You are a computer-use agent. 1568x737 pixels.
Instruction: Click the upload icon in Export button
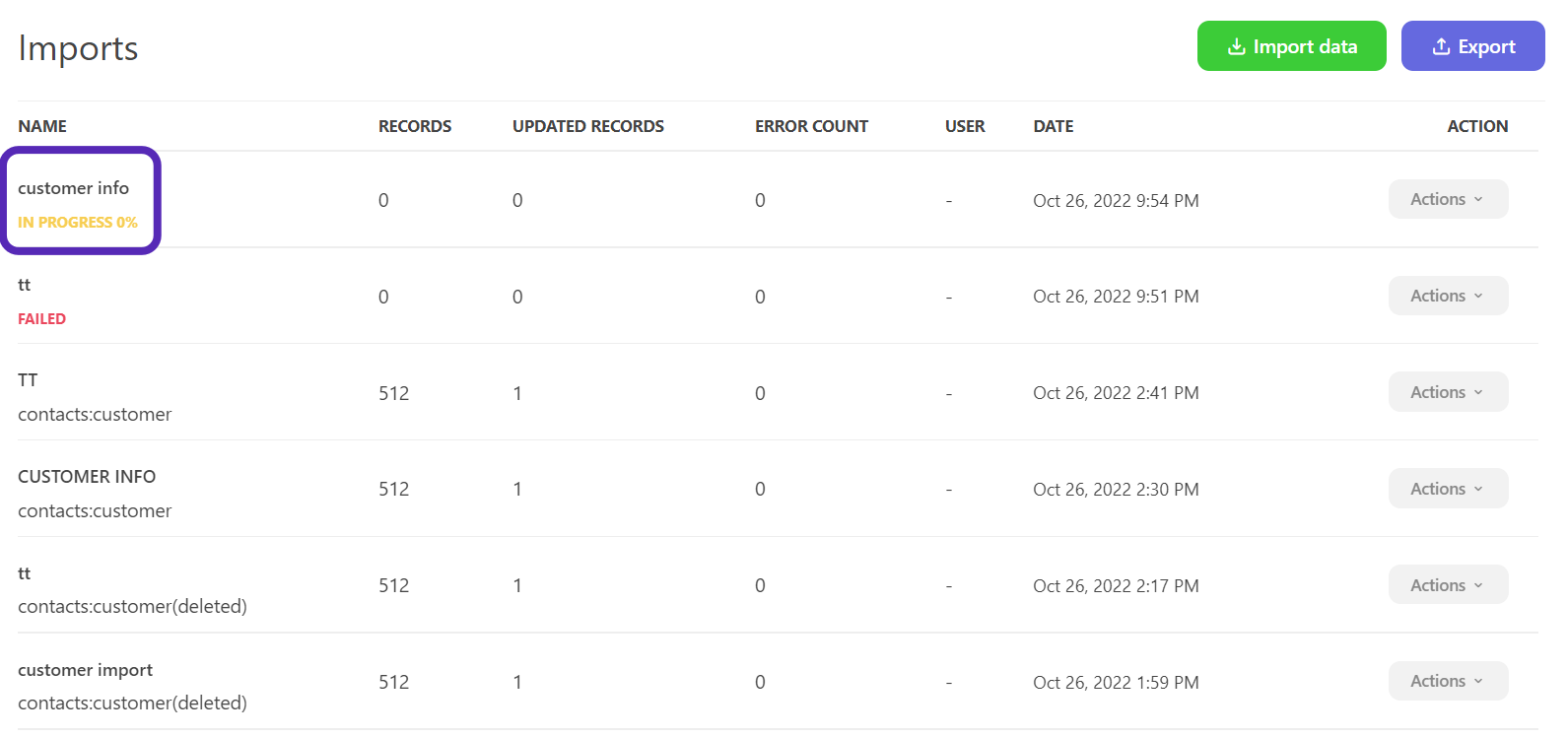(x=1441, y=47)
